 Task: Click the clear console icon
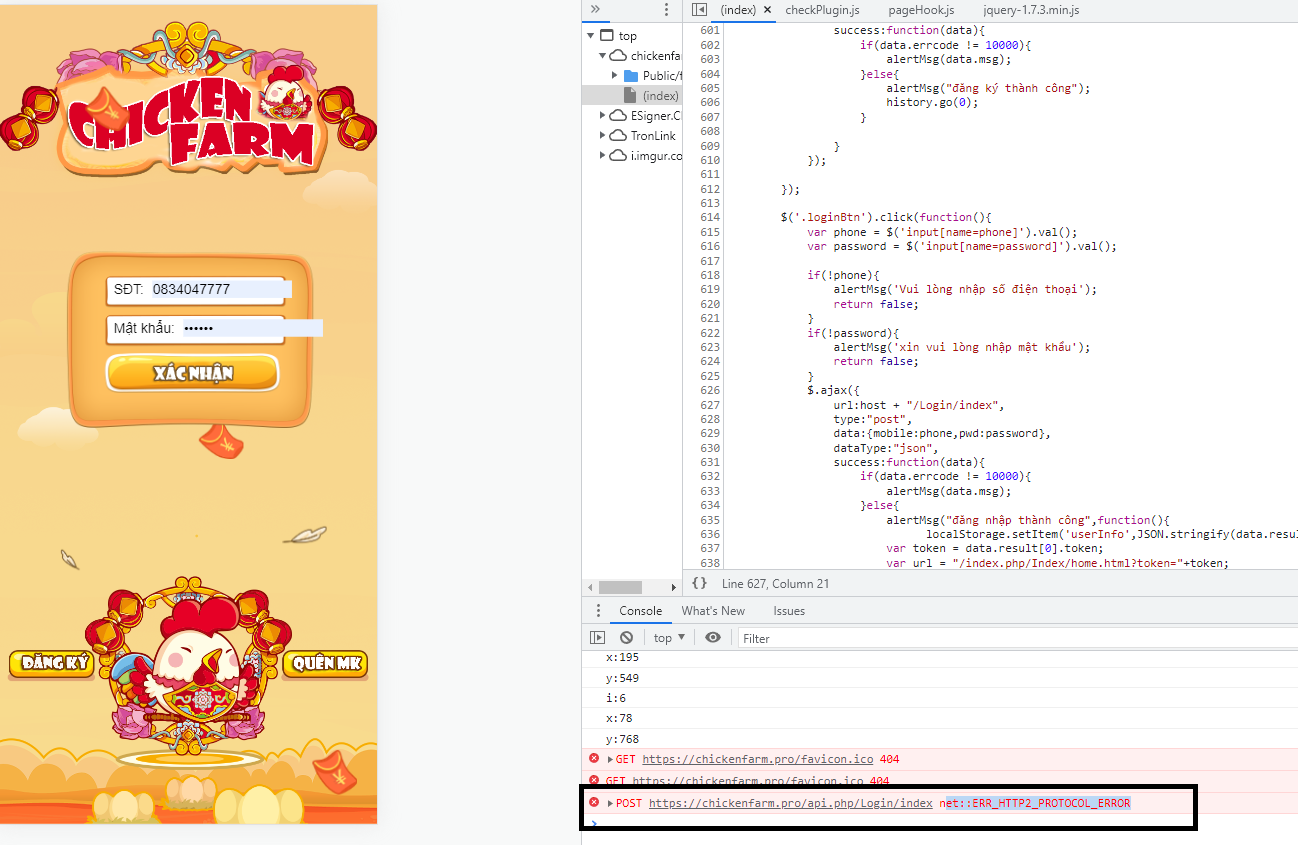pos(626,638)
